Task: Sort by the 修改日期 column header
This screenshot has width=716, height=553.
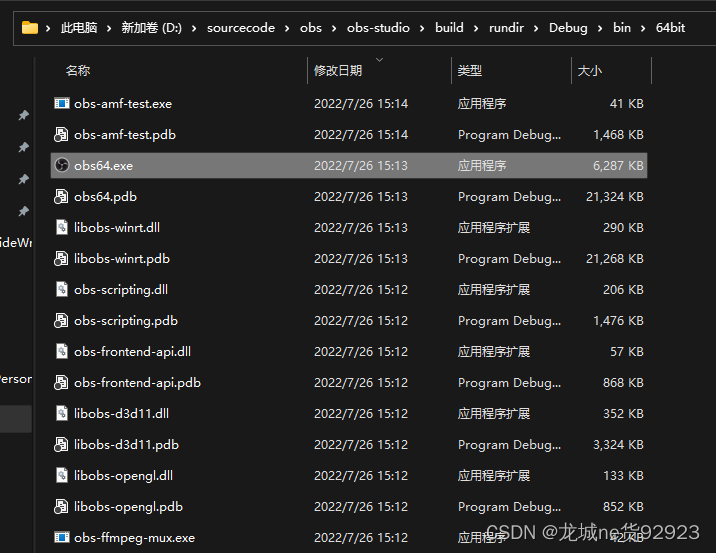Action: coord(337,70)
